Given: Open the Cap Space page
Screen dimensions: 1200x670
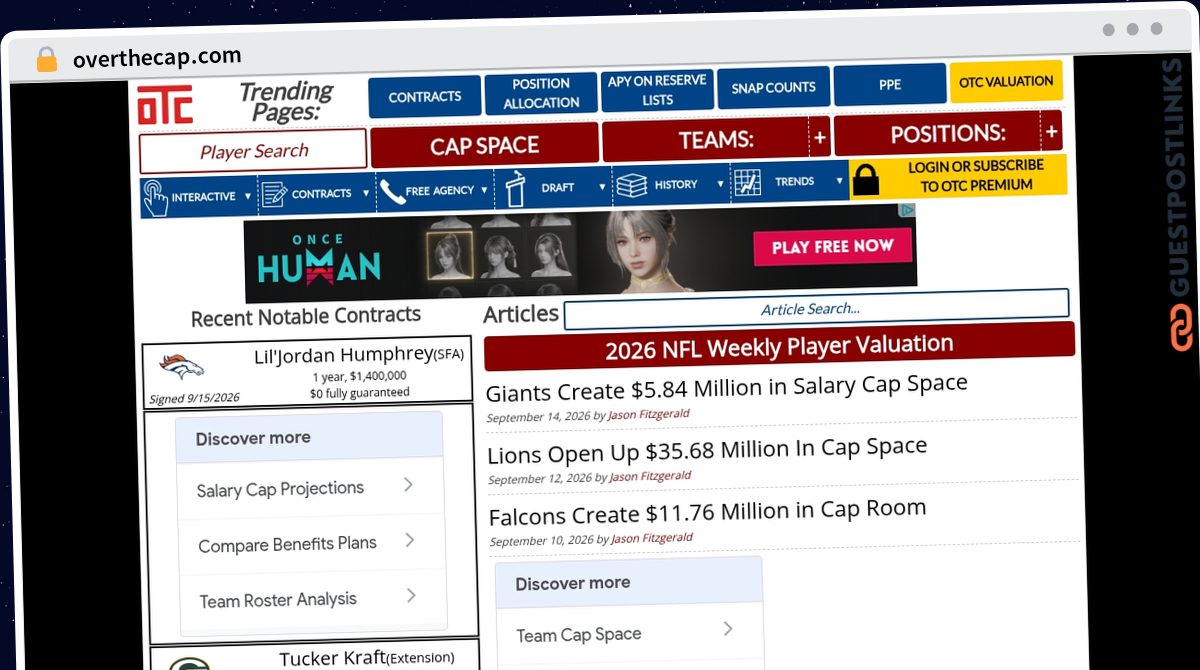Looking at the screenshot, I should tap(485, 146).
